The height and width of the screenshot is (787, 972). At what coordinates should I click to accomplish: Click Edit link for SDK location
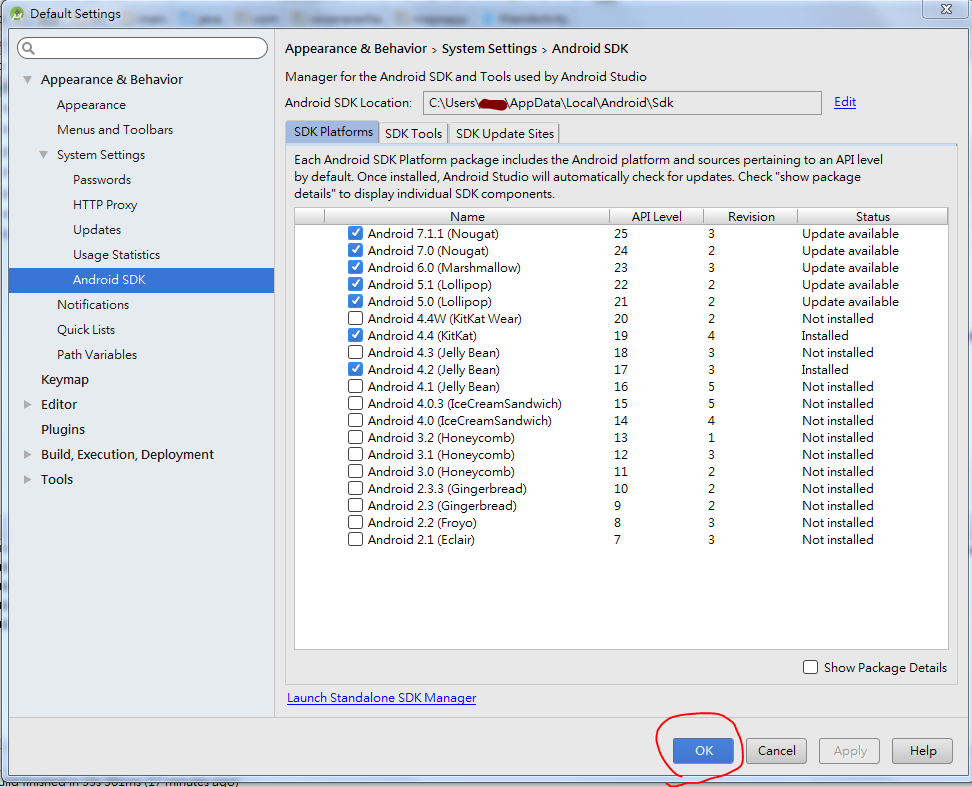(845, 102)
